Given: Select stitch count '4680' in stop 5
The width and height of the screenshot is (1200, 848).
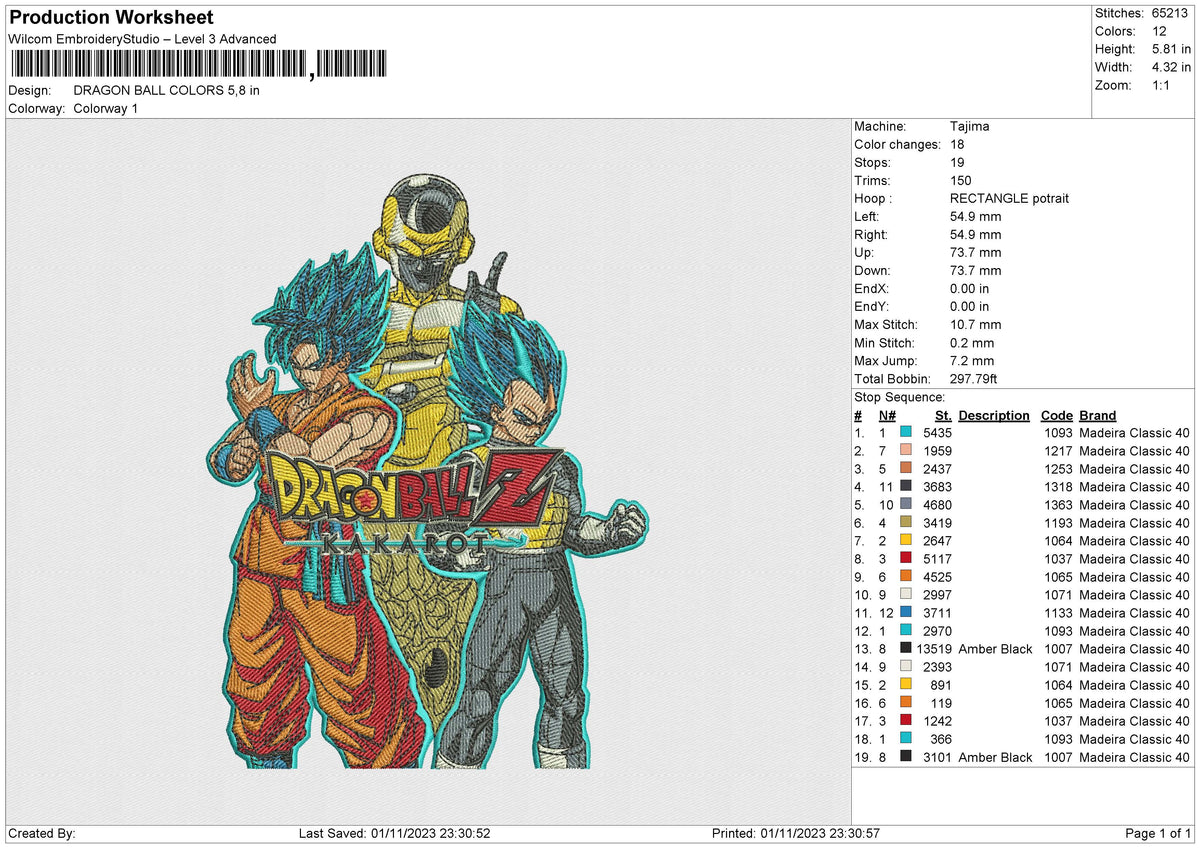Looking at the screenshot, I should pyautogui.click(x=937, y=505).
